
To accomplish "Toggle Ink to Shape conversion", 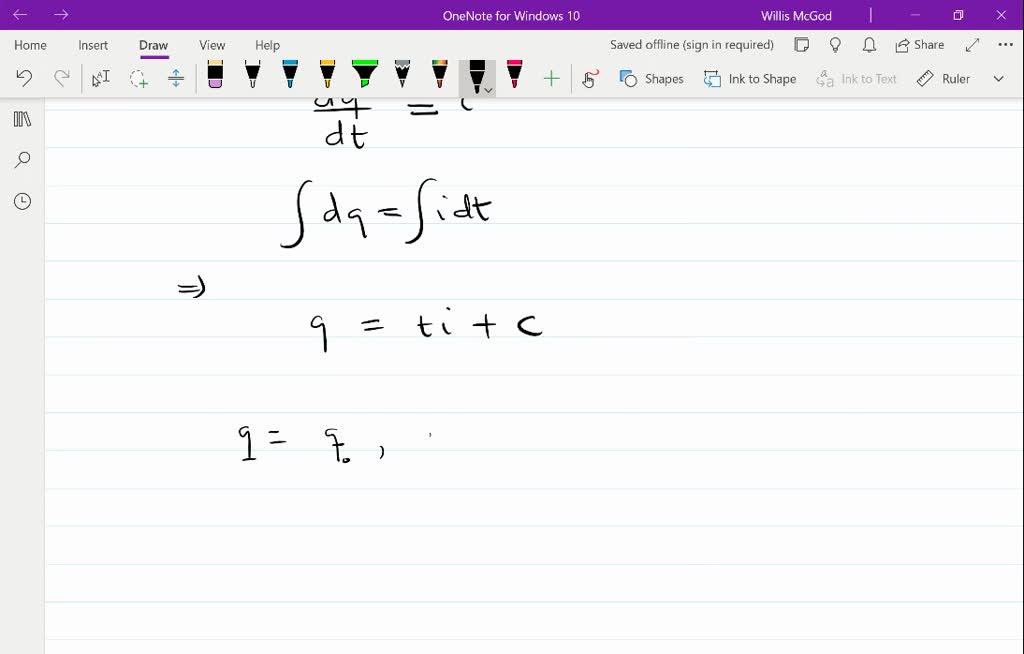I will point(750,78).
